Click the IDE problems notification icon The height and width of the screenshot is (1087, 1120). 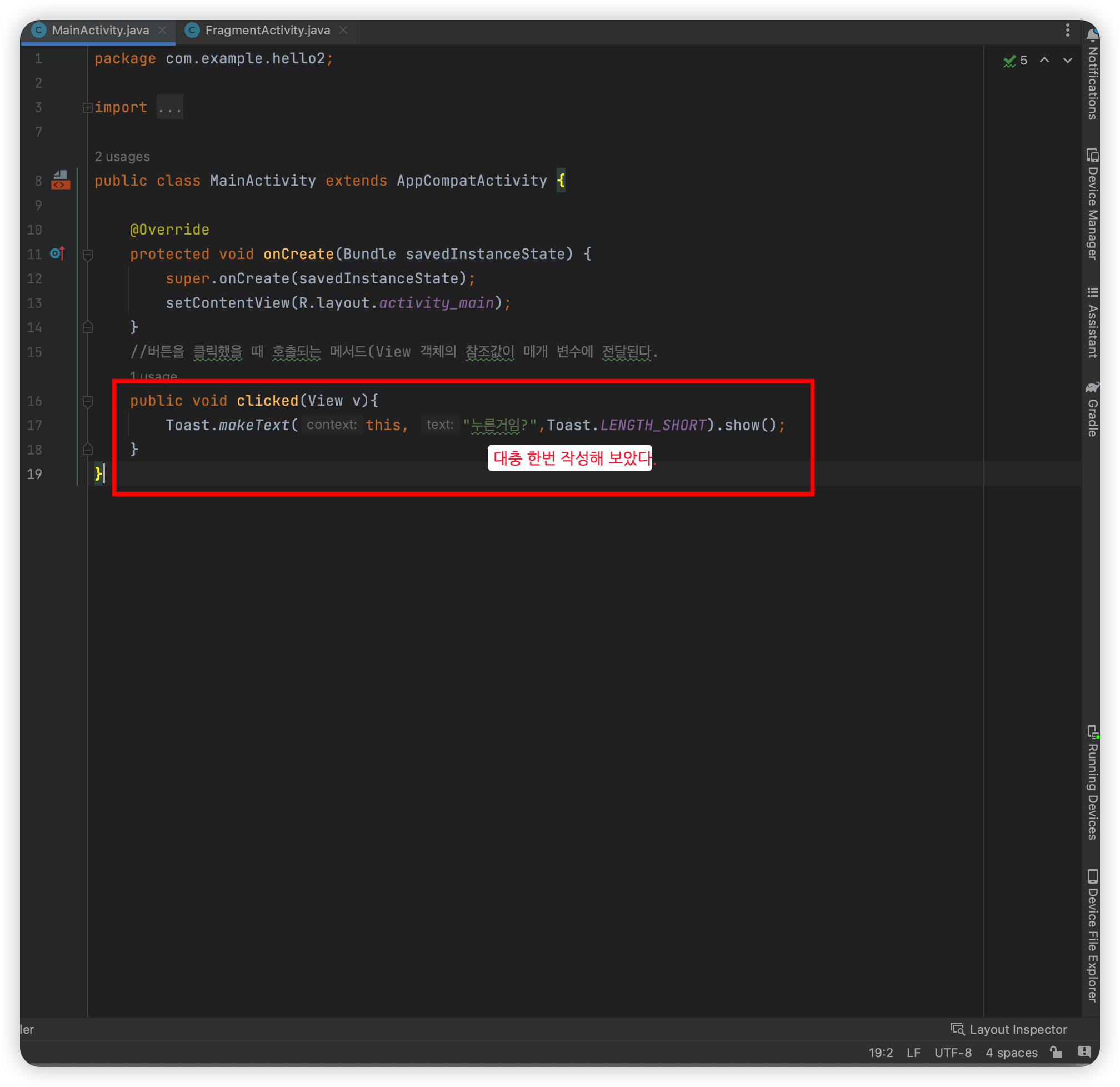[1083, 1051]
